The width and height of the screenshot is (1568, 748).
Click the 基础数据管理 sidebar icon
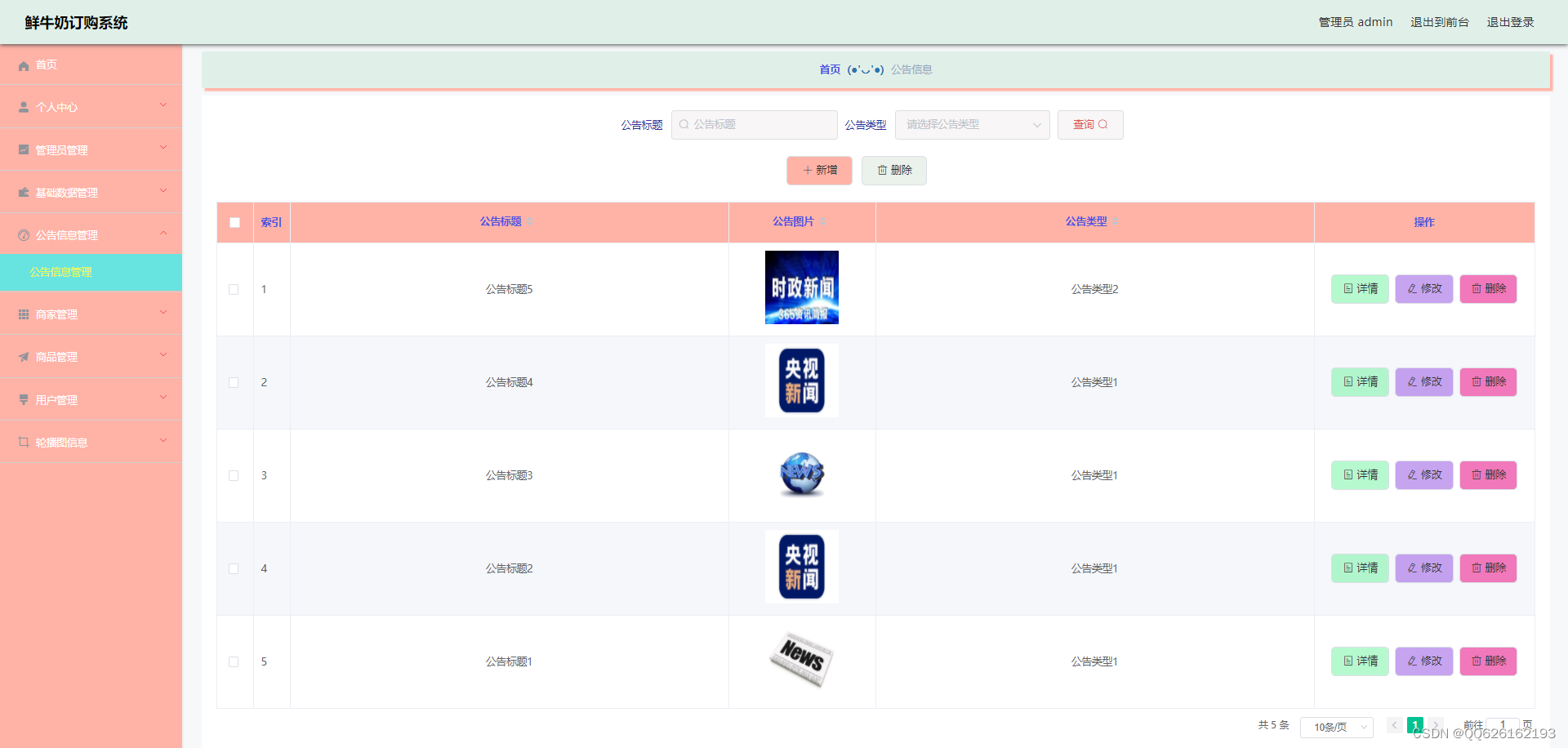pyautogui.click(x=24, y=193)
